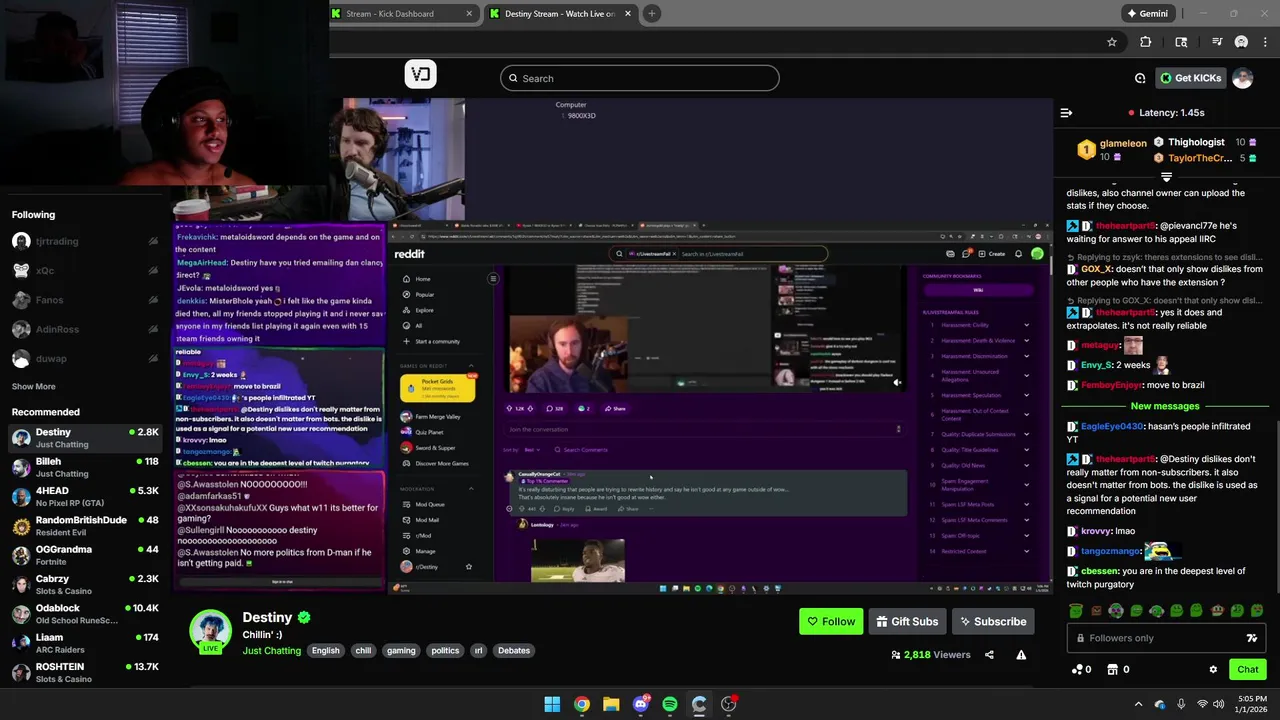The image size is (1280, 720).
Task: Pick the first halo frog emote
Action: coord(1076,610)
